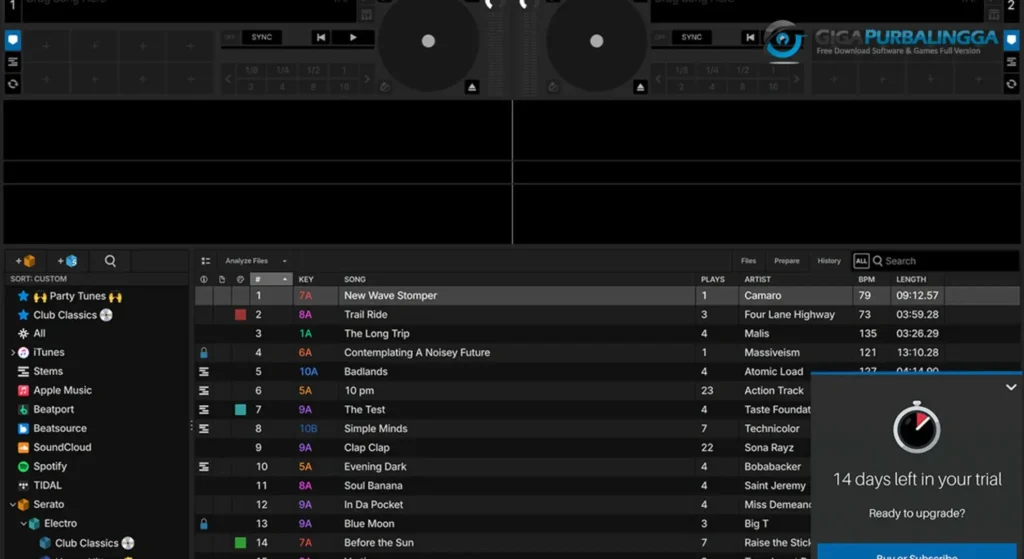This screenshot has width=1024, height=559.
Task: Click the stems icon on the Evening Dark row
Action: point(204,466)
